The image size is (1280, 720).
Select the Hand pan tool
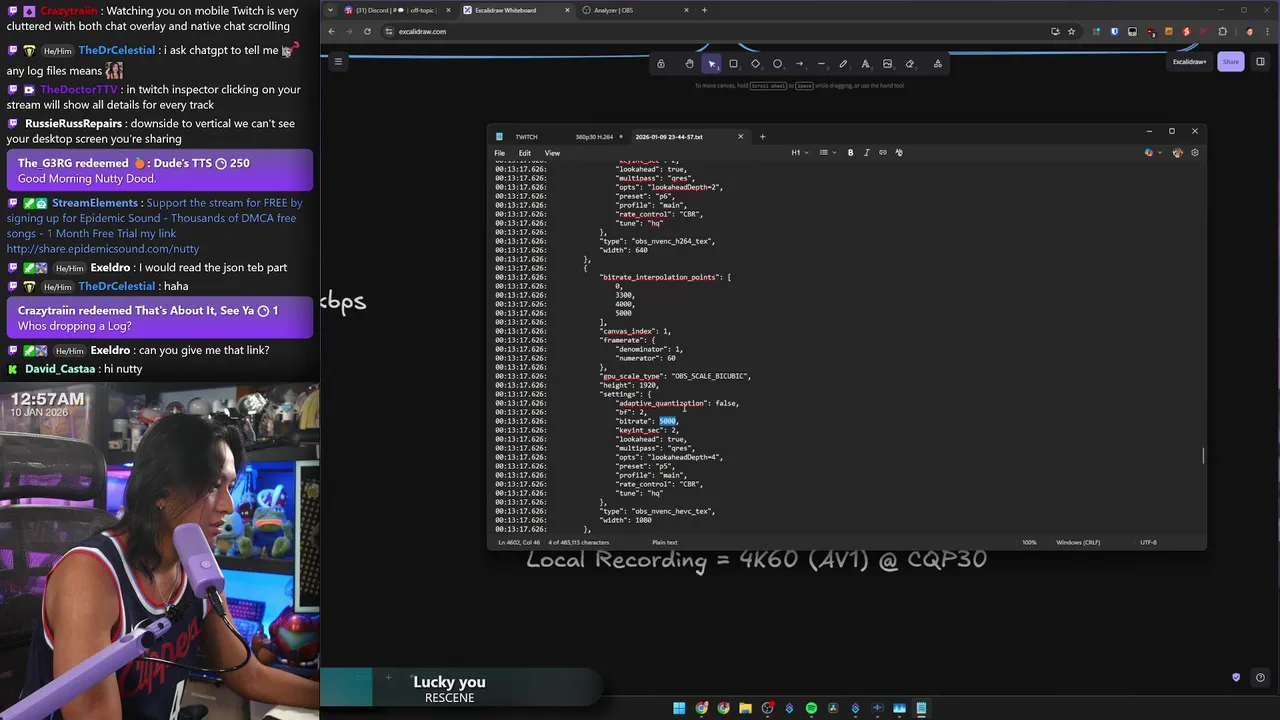coord(689,64)
